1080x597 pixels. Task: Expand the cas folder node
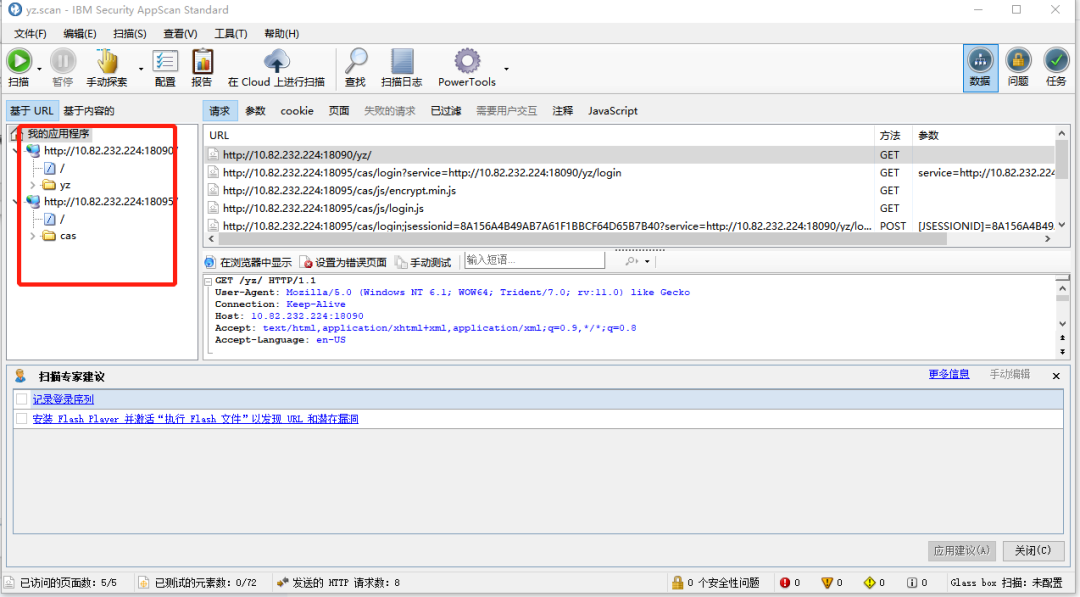[32, 235]
